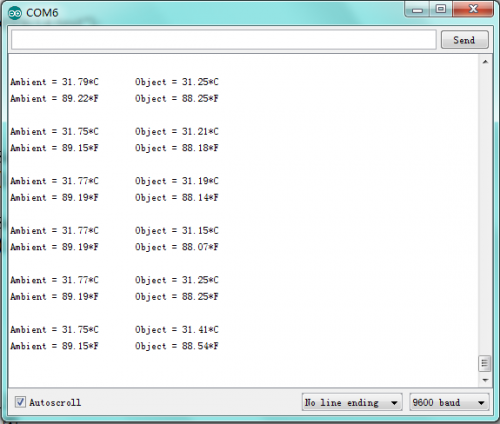Click the last Object 88.54*F reading
This screenshot has width=500, height=424.
pos(177,346)
